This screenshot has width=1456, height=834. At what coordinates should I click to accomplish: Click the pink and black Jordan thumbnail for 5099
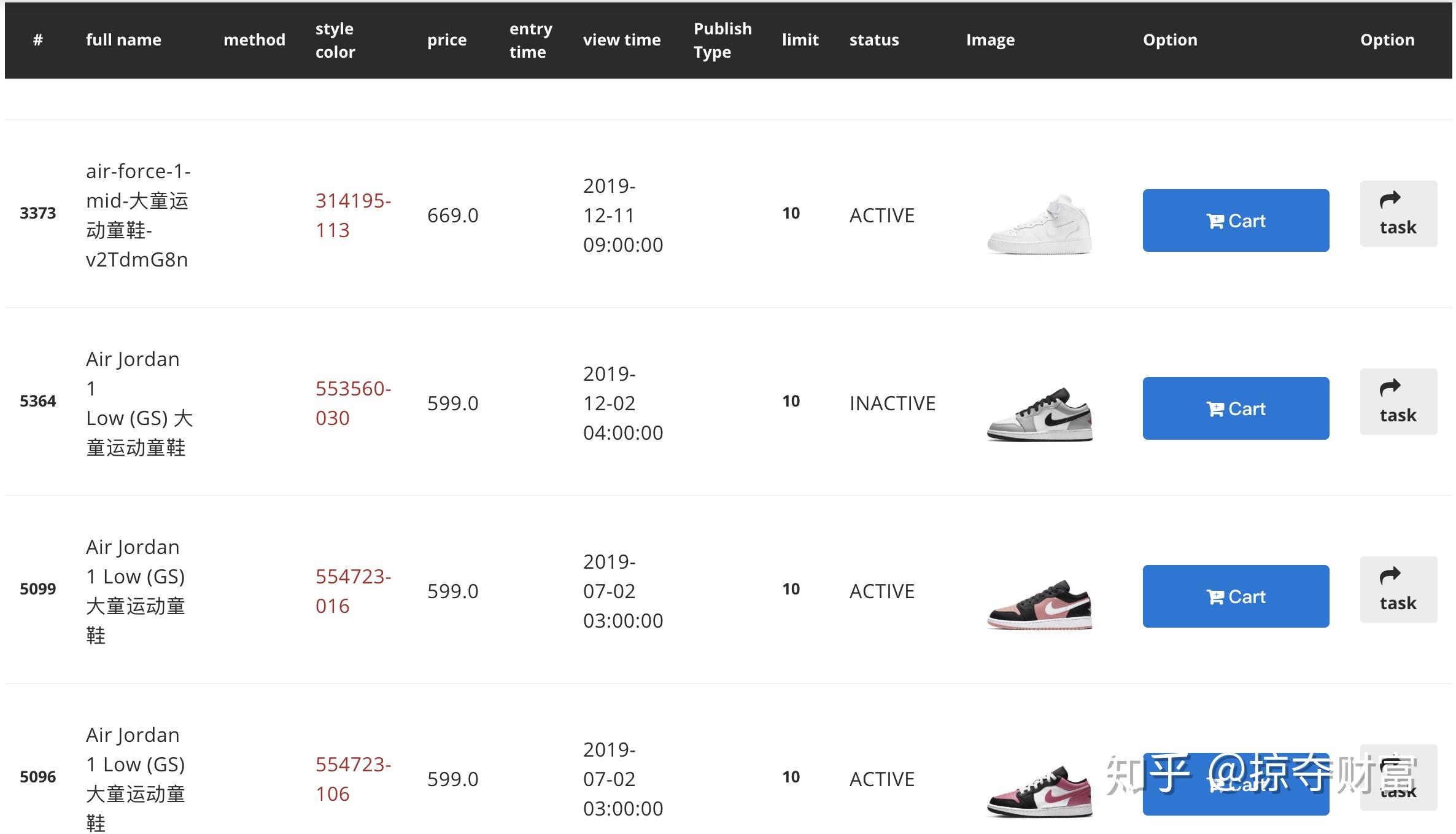pos(1039,604)
